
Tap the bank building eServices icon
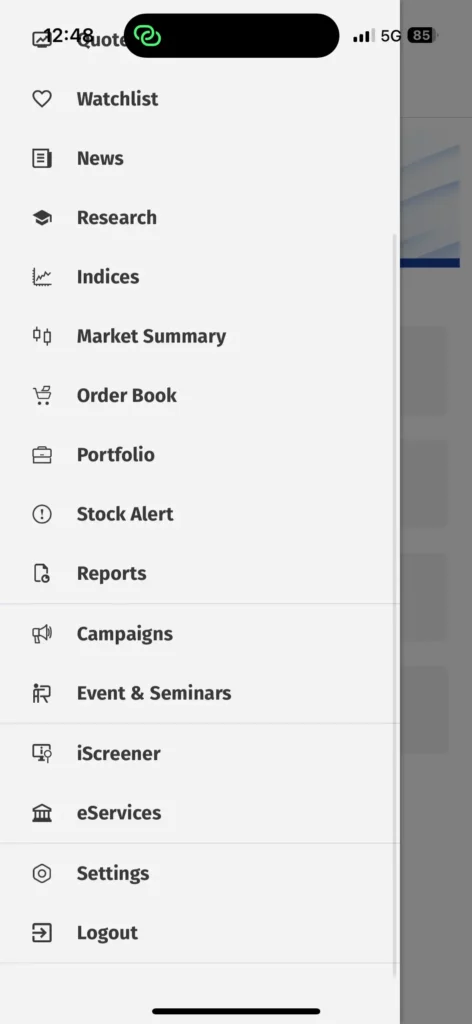pyautogui.click(x=42, y=813)
